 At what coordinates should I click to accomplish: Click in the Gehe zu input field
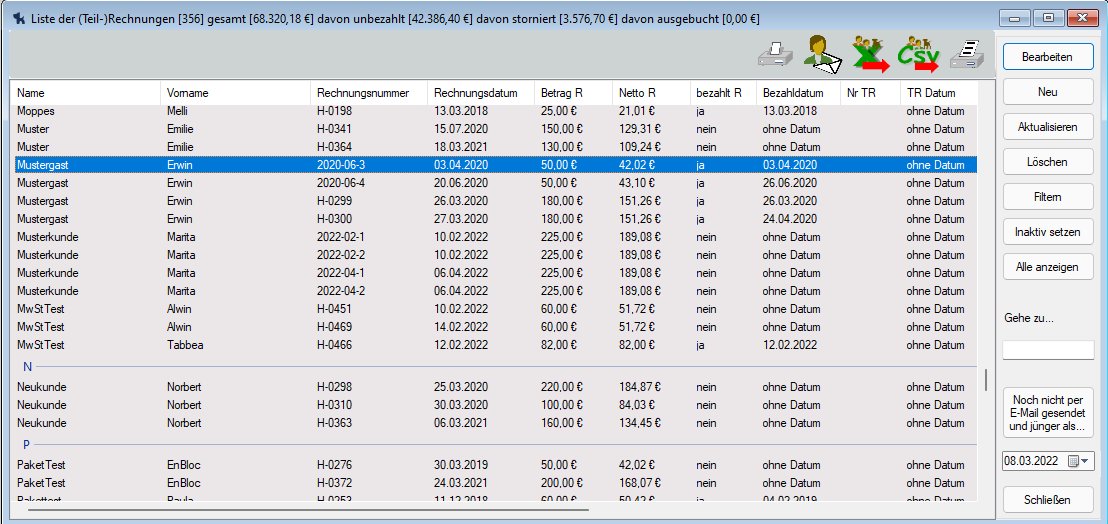click(x=1048, y=350)
